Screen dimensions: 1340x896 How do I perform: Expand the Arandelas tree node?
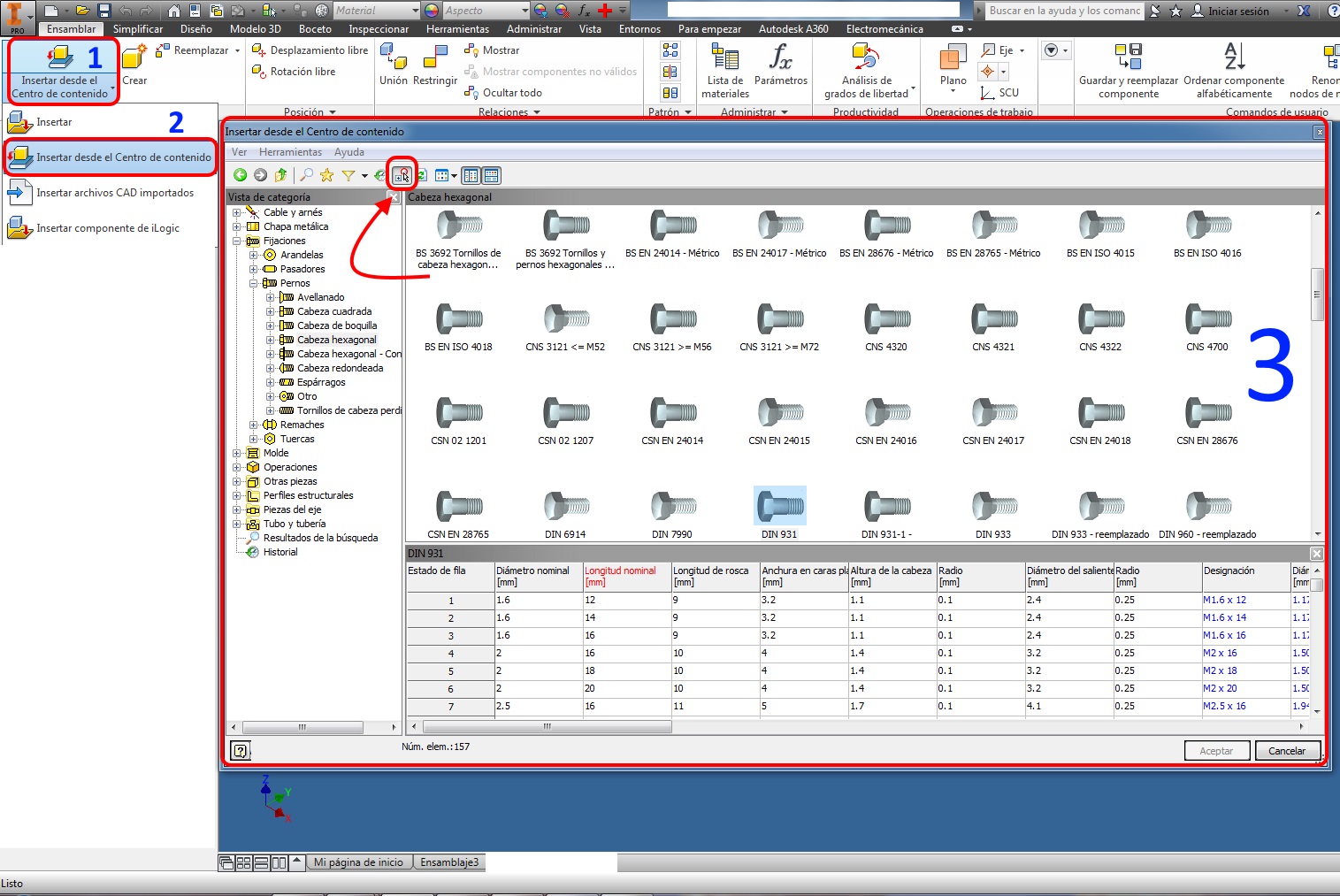pos(253,255)
